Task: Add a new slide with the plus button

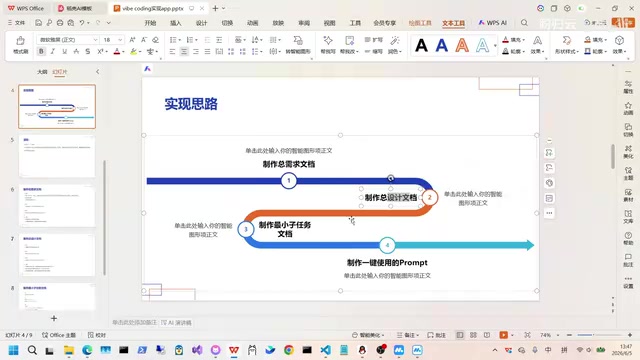Action: (x=54, y=318)
